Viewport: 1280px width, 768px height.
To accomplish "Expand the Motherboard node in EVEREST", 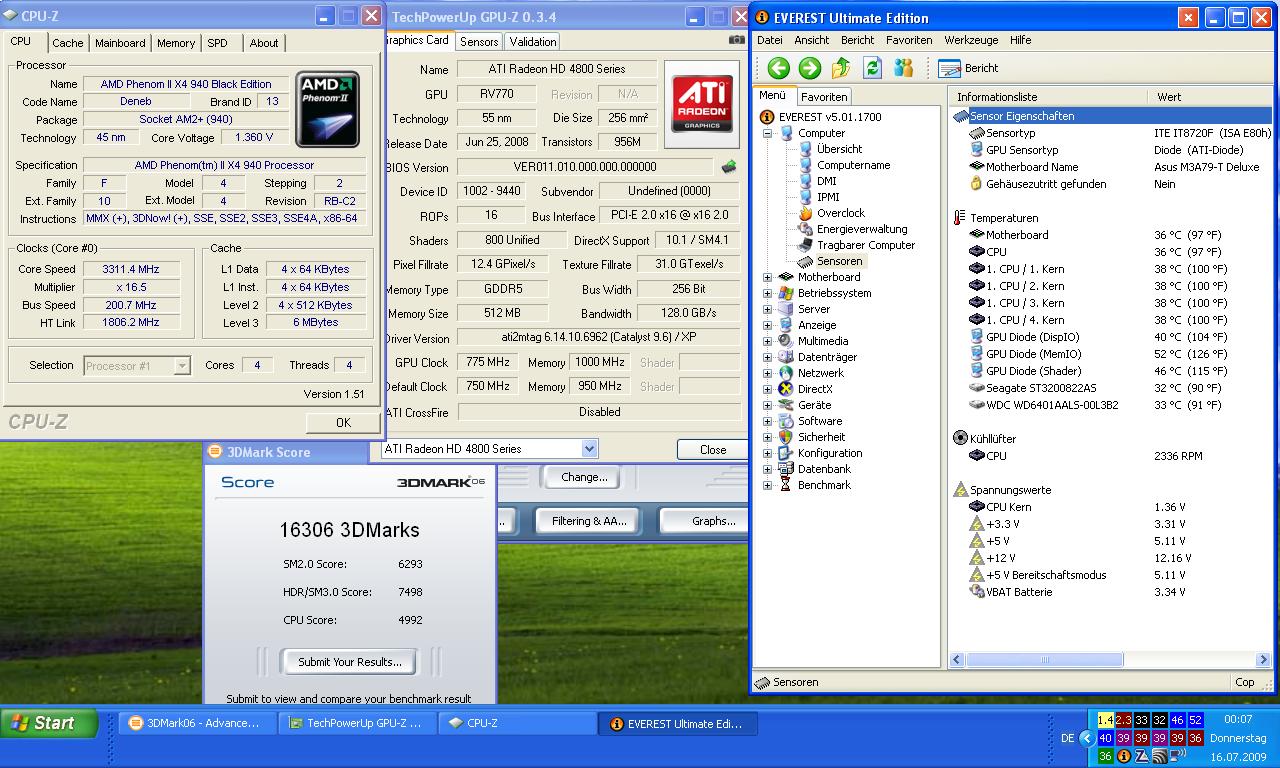I will (x=768, y=277).
